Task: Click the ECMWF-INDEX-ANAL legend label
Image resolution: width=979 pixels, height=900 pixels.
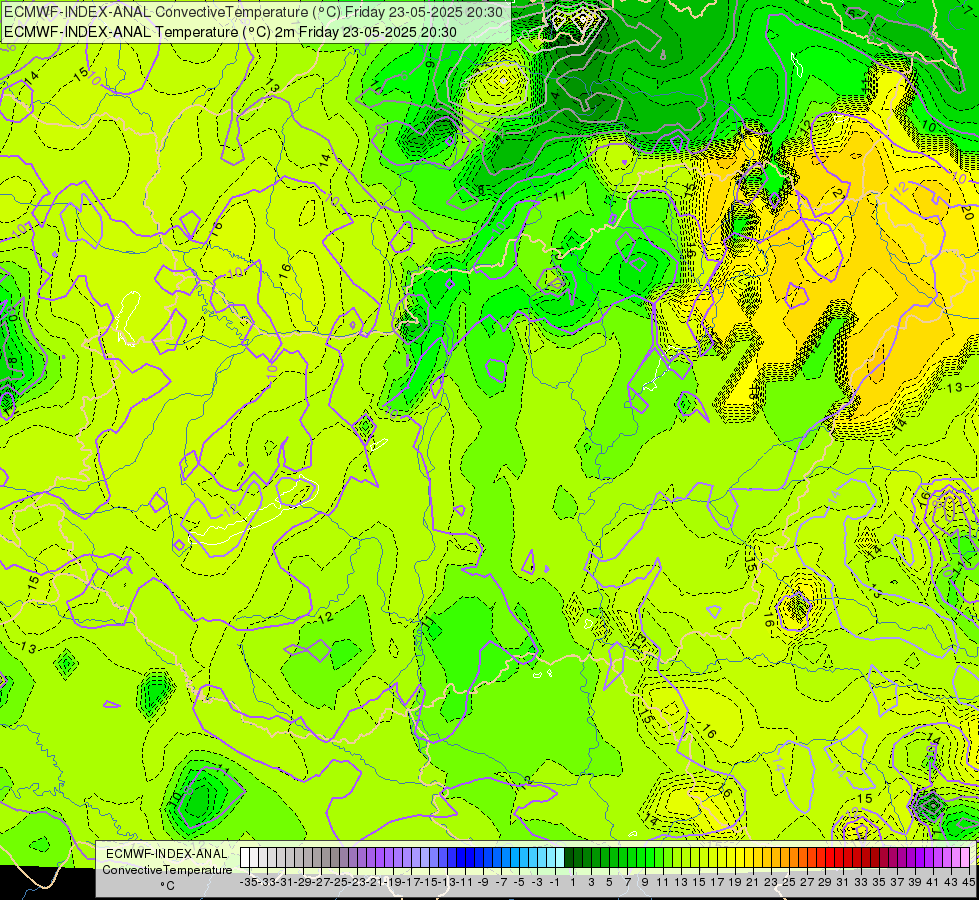Action: [x=167, y=854]
